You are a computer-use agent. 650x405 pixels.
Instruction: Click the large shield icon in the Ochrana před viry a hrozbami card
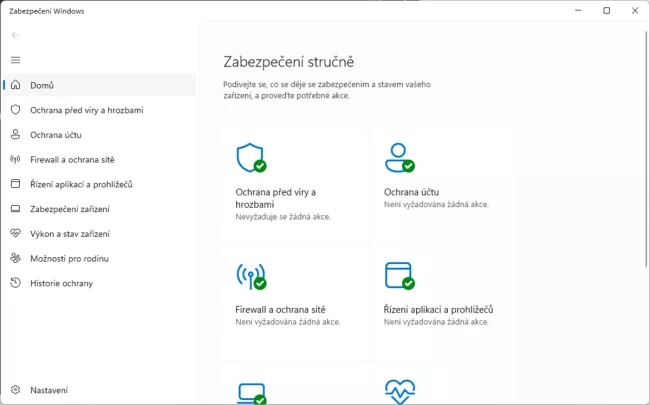(251, 158)
